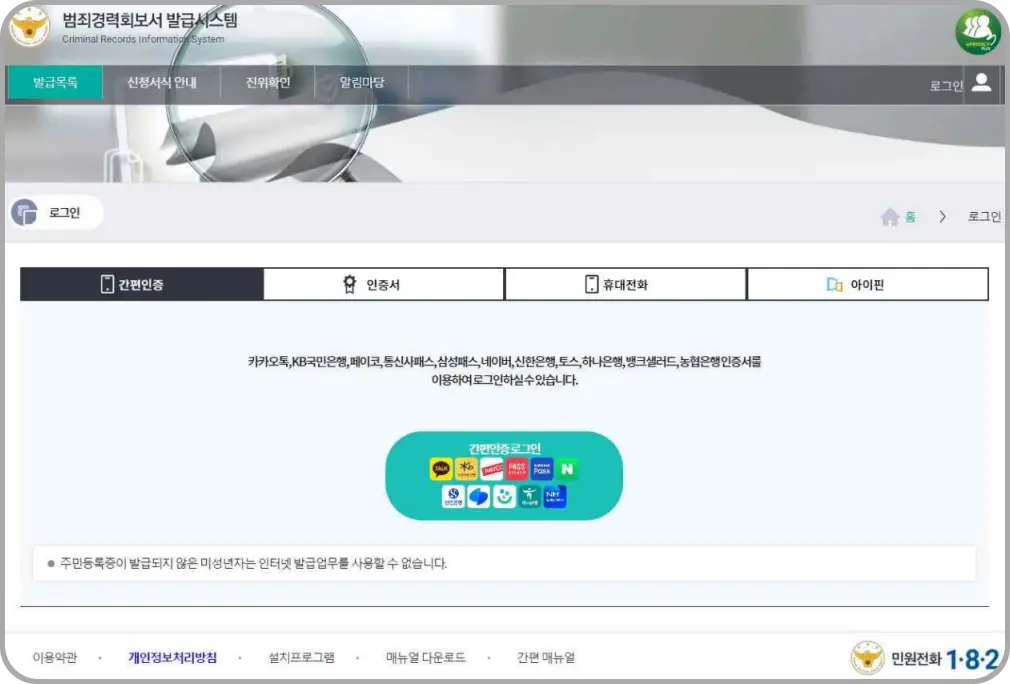Open the user profile icon in header
The height and width of the screenshot is (684, 1010).
click(981, 84)
